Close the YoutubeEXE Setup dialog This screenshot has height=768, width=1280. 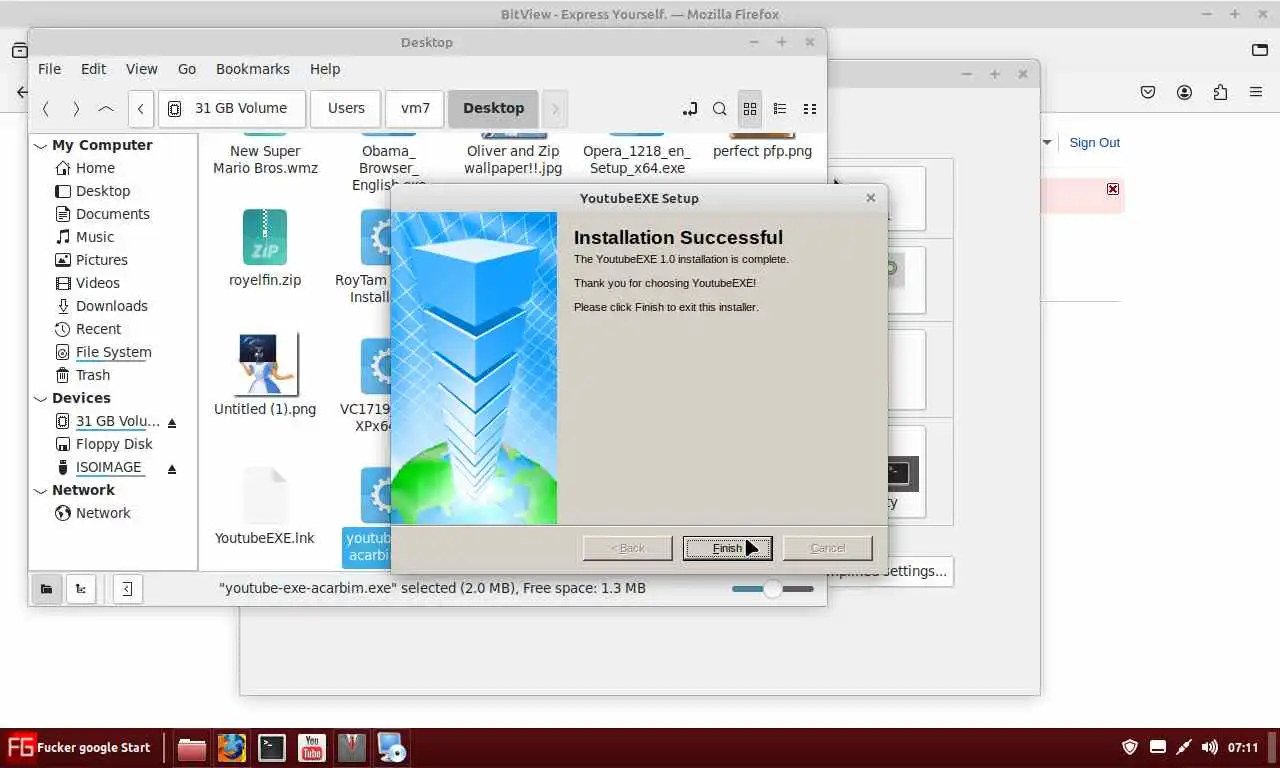[870, 198]
